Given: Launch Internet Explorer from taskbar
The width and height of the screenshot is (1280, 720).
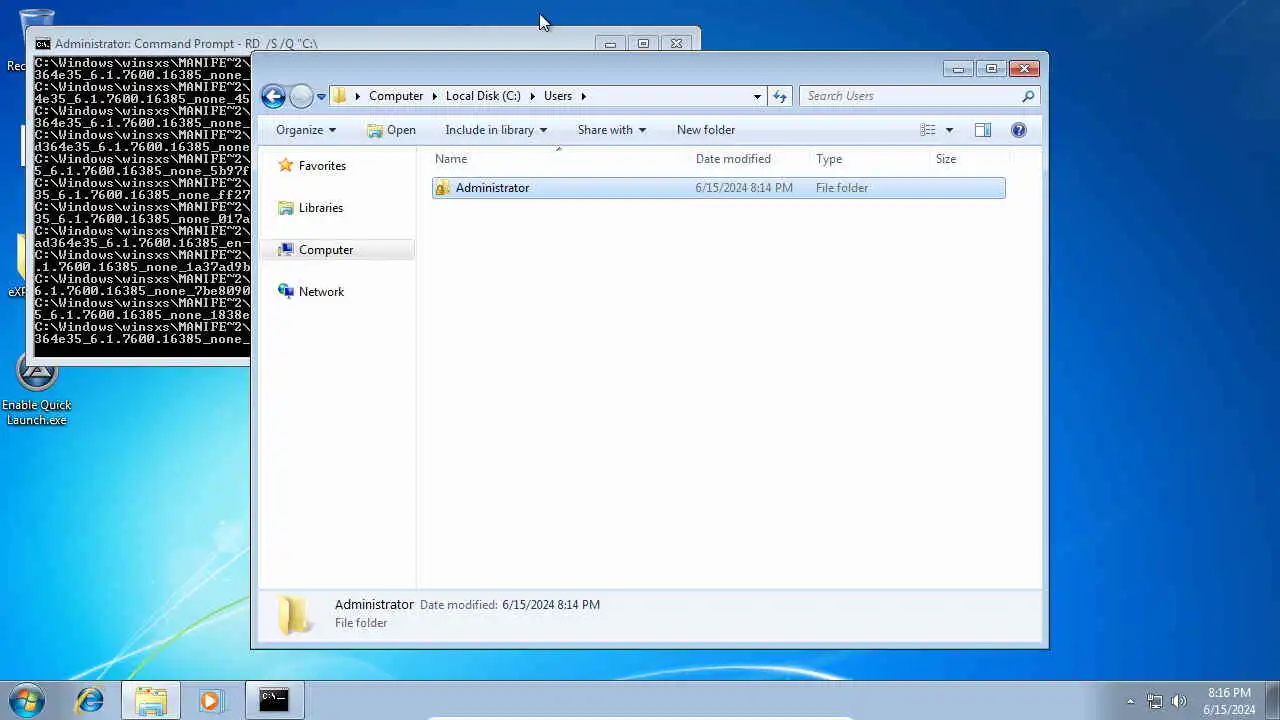Looking at the screenshot, I should tap(90, 700).
